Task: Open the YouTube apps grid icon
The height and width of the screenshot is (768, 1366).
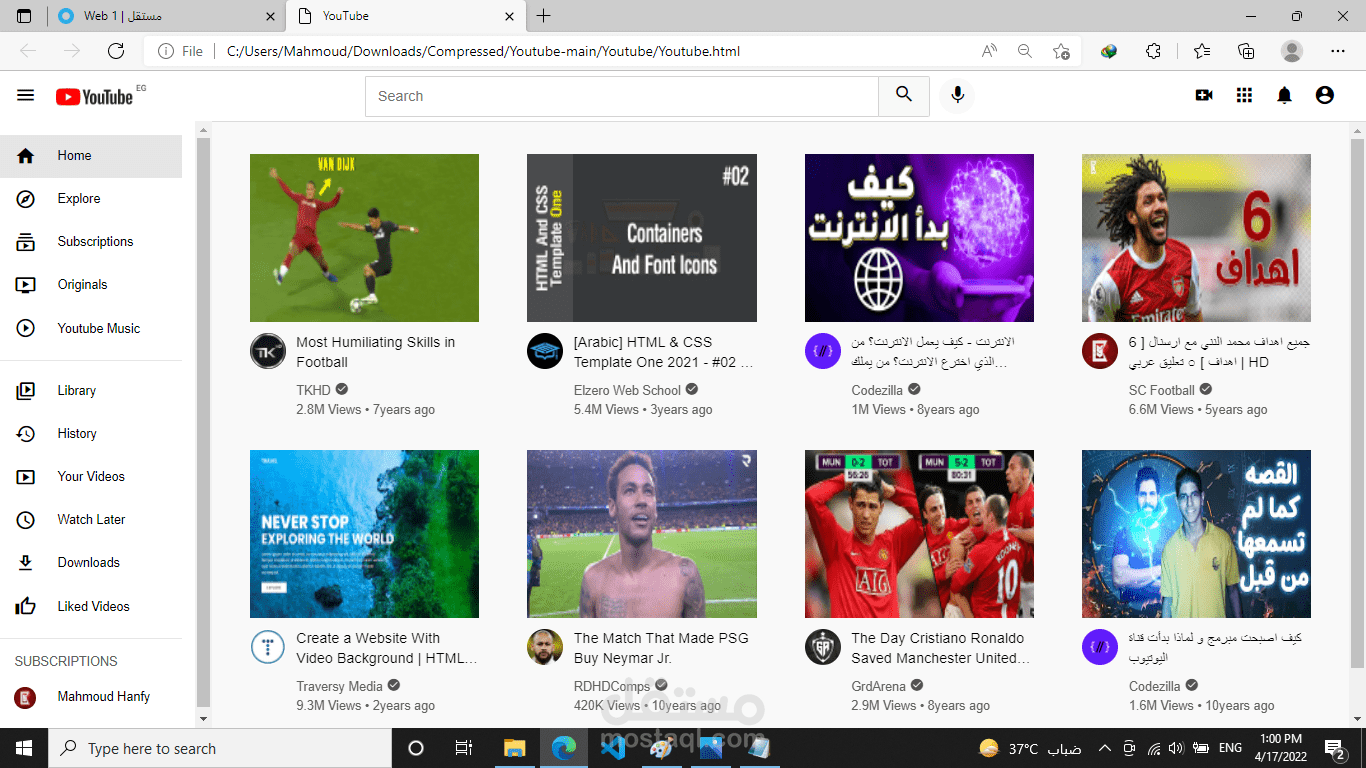Action: point(1244,94)
